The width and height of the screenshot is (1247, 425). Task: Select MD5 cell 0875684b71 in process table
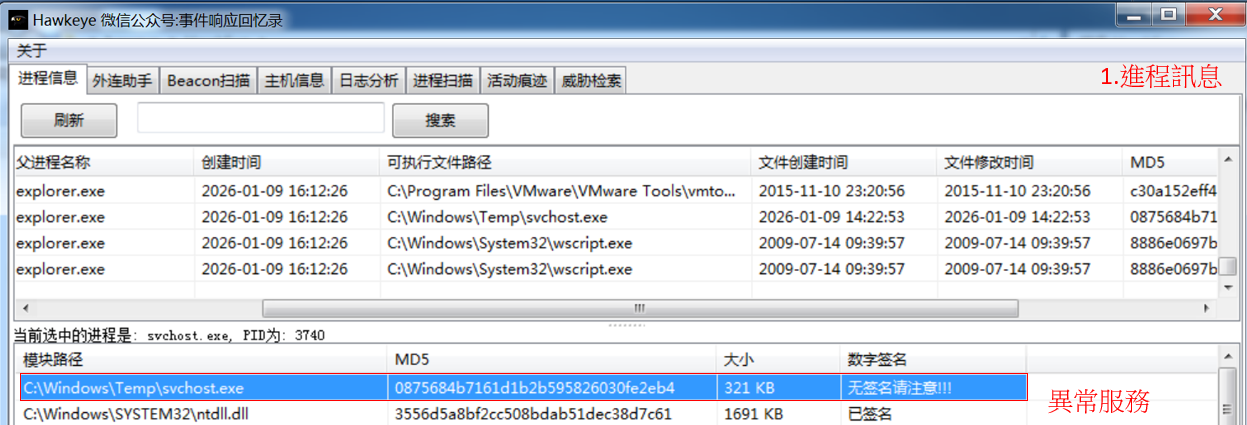tap(1171, 216)
